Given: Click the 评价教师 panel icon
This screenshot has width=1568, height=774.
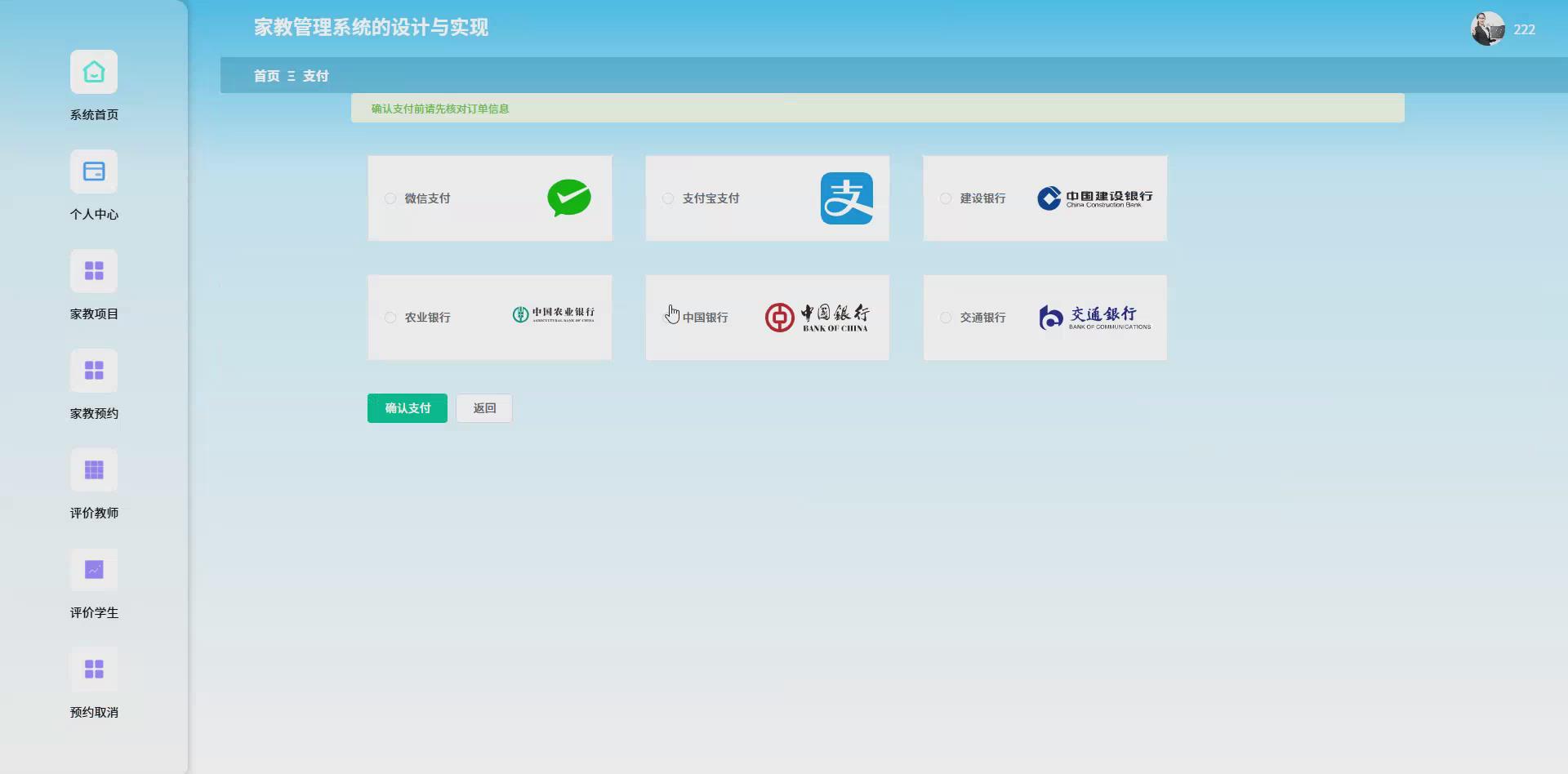Looking at the screenshot, I should click(x=93, y=469).
